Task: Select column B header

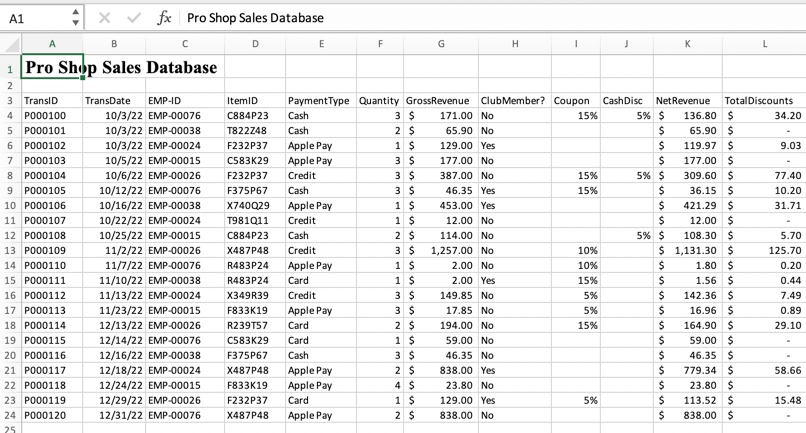Action: [114, 44]
